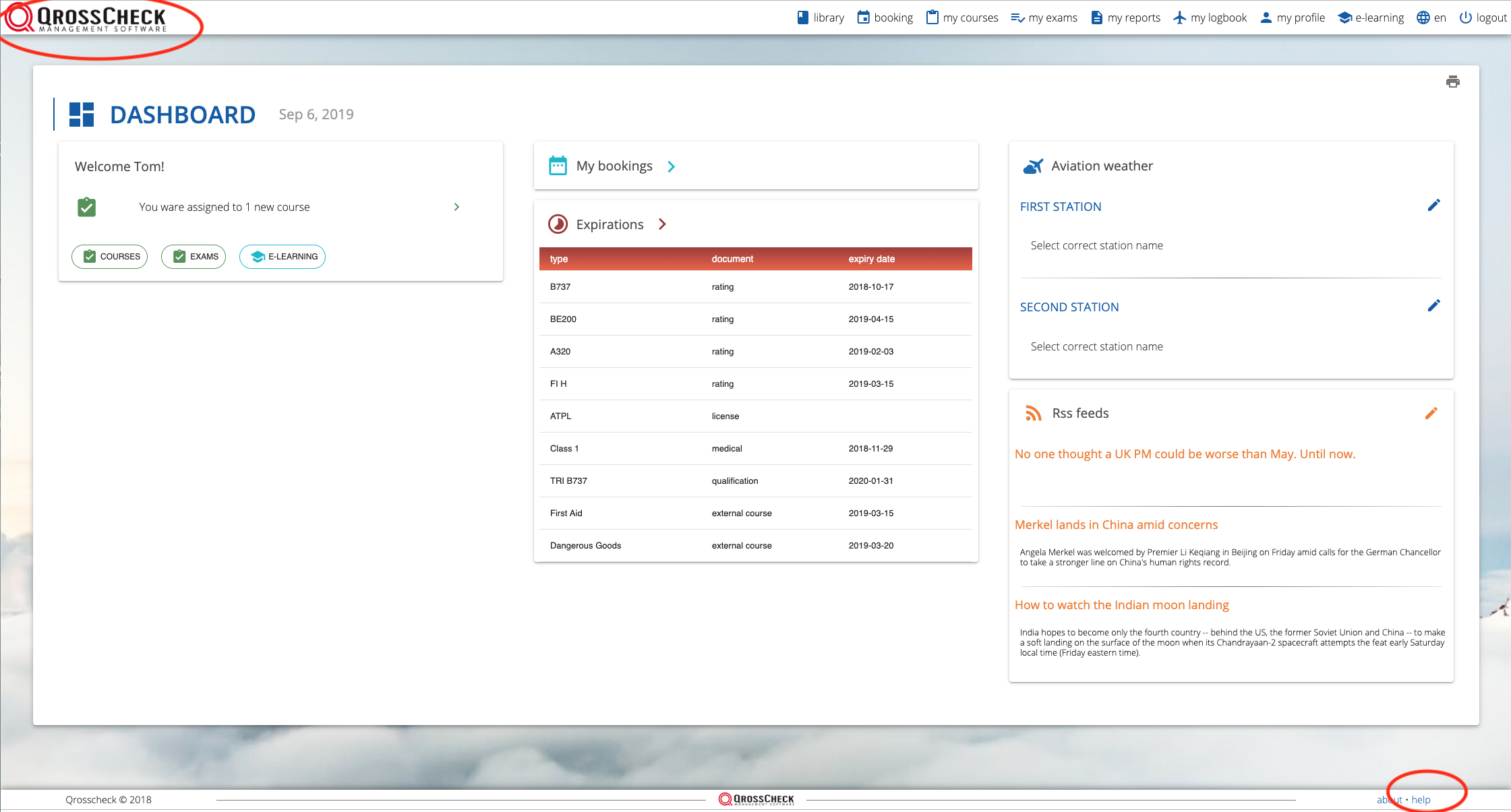Screen dimensions: 1511x812
Task: Open my courses from navigation bar
Action: point(962,18)
